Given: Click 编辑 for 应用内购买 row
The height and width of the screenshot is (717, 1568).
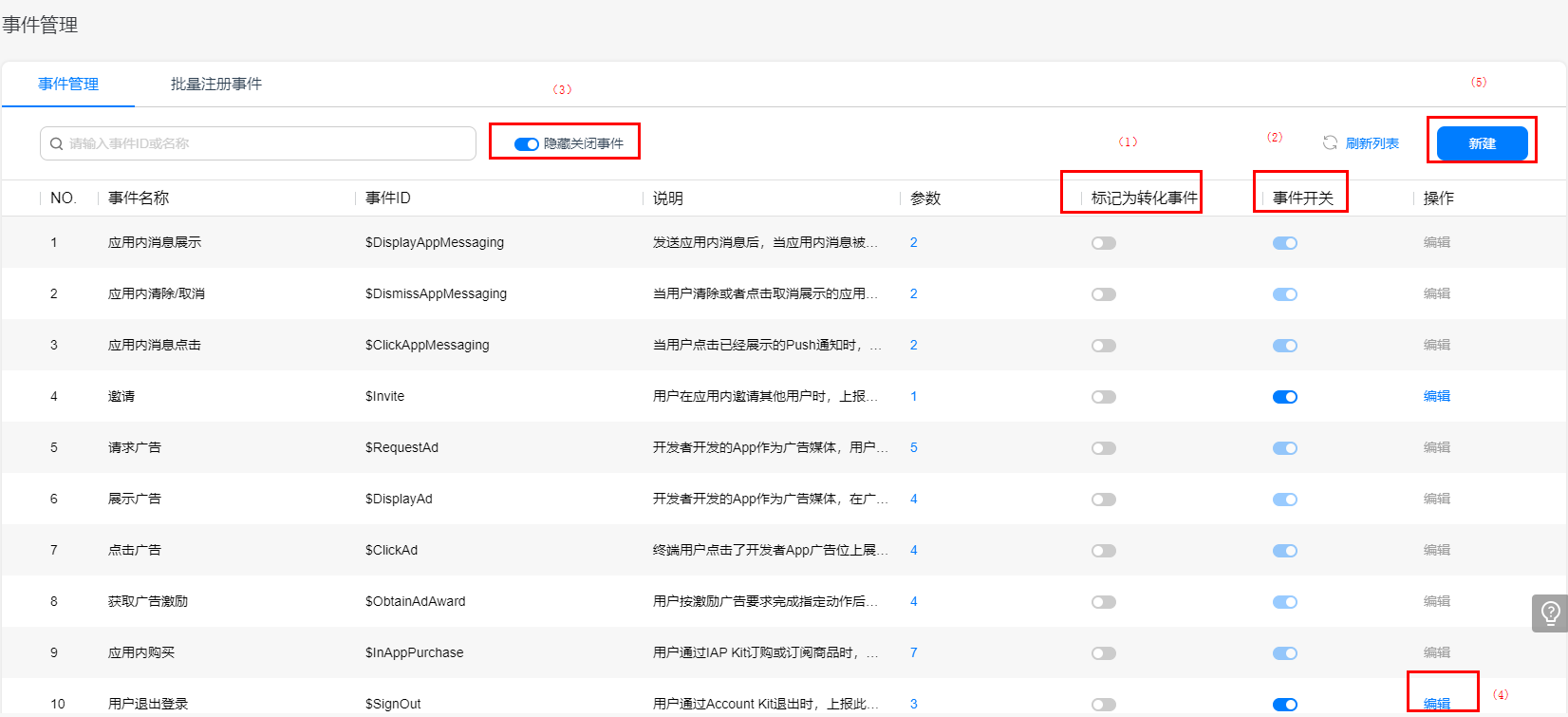Looking at the screenshot, I should (1437, 652).
